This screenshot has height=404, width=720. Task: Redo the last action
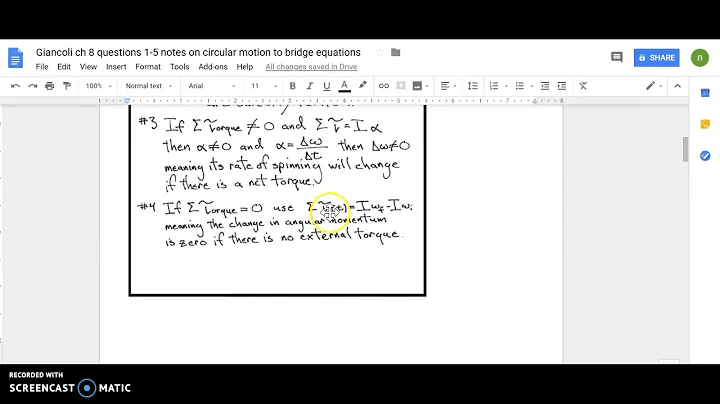tap(32, 86)
